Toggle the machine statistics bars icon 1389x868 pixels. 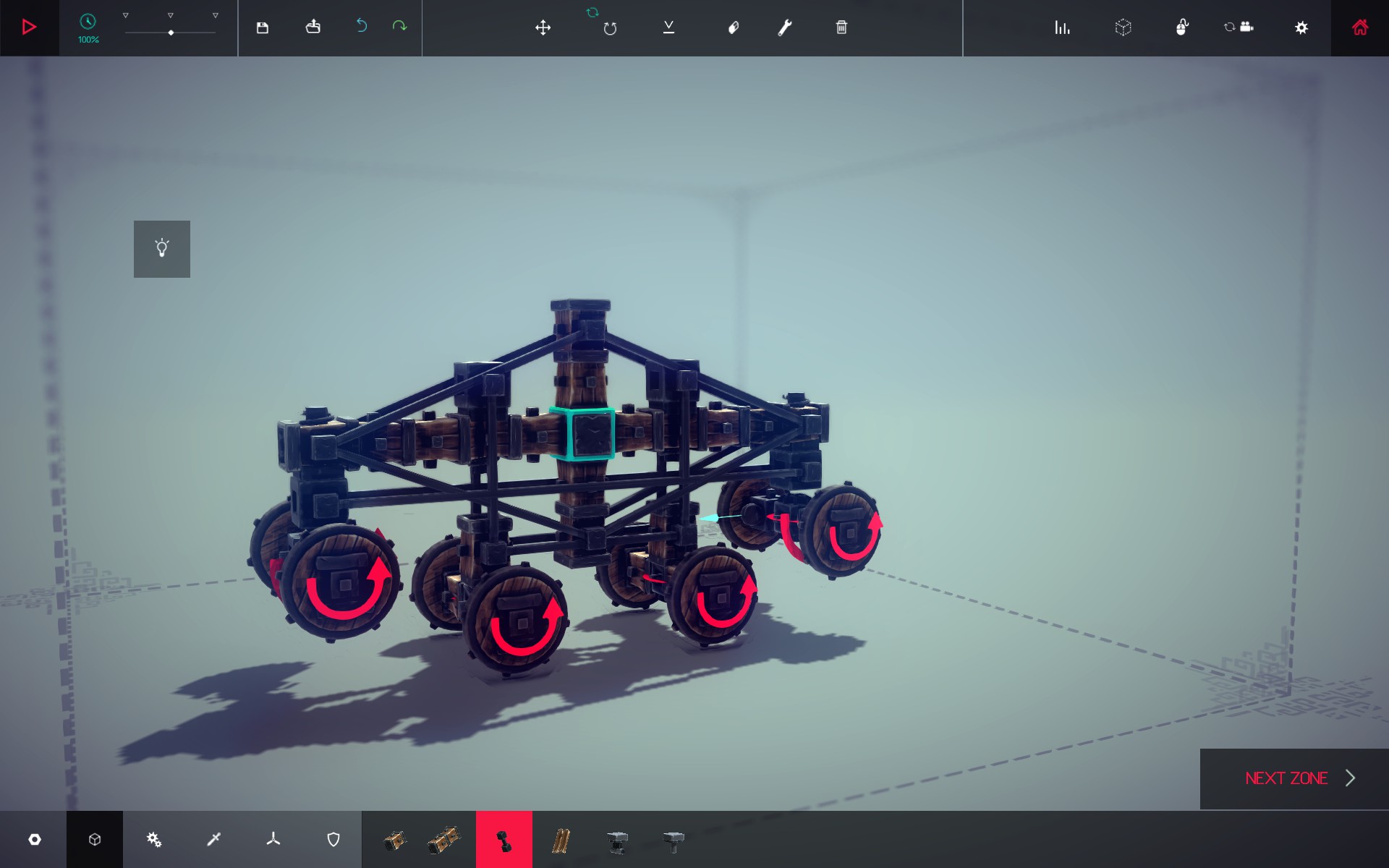[x=1062, y=27]
